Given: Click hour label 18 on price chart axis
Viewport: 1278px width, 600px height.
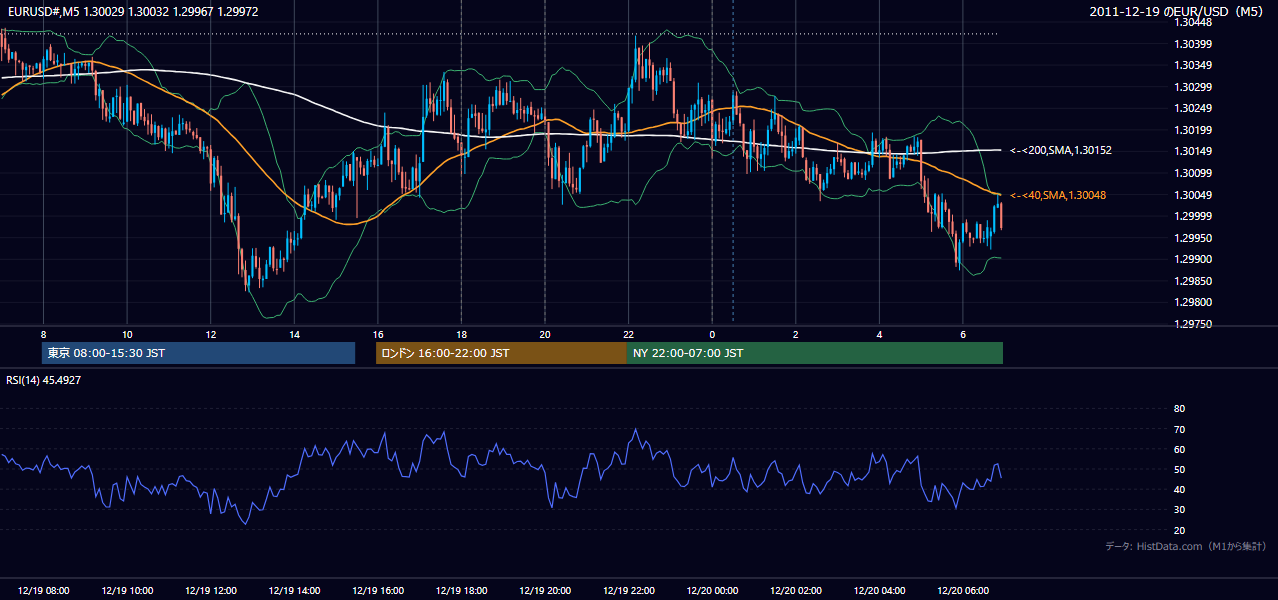Looking at the screenshot, I should pos(461,334).
